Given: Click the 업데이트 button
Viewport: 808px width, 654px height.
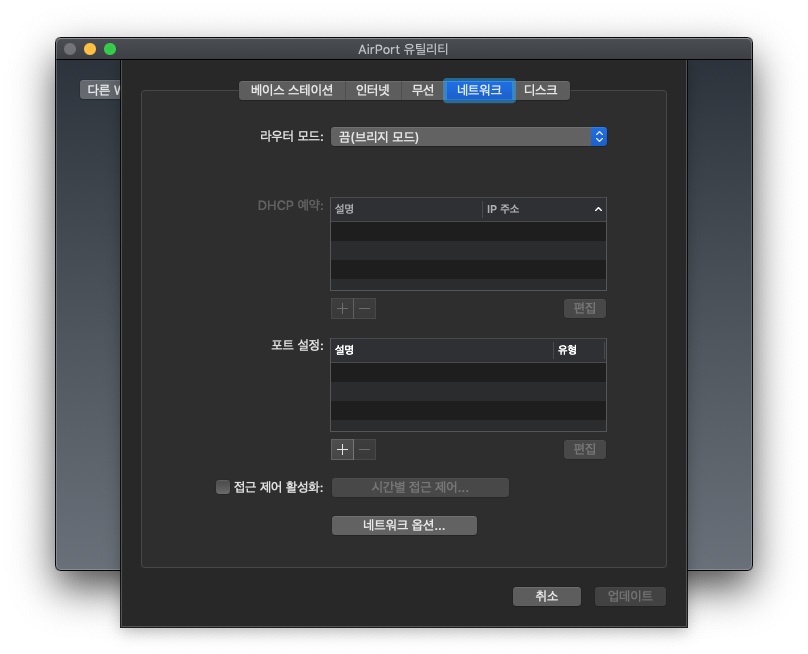Looking at the screenshot, I should 630,596.
